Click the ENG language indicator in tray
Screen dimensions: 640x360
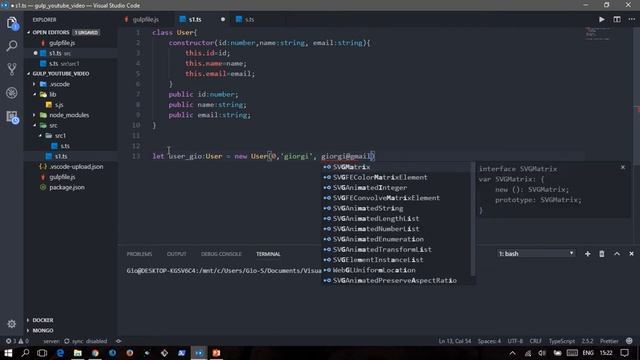click(588, 353)
